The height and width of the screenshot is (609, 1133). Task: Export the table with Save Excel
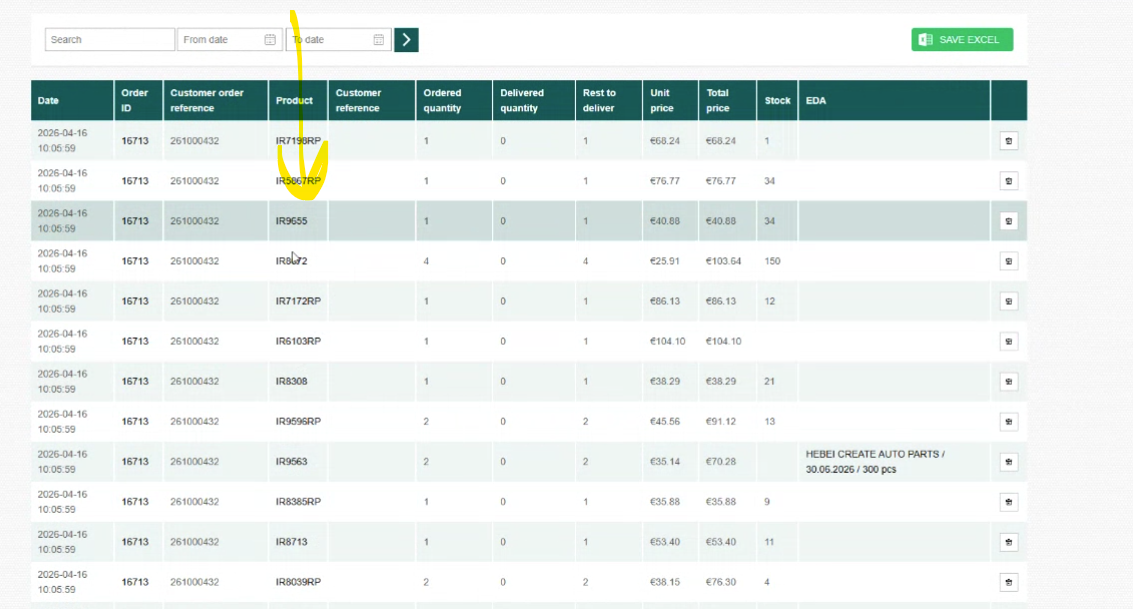point(962,40)
